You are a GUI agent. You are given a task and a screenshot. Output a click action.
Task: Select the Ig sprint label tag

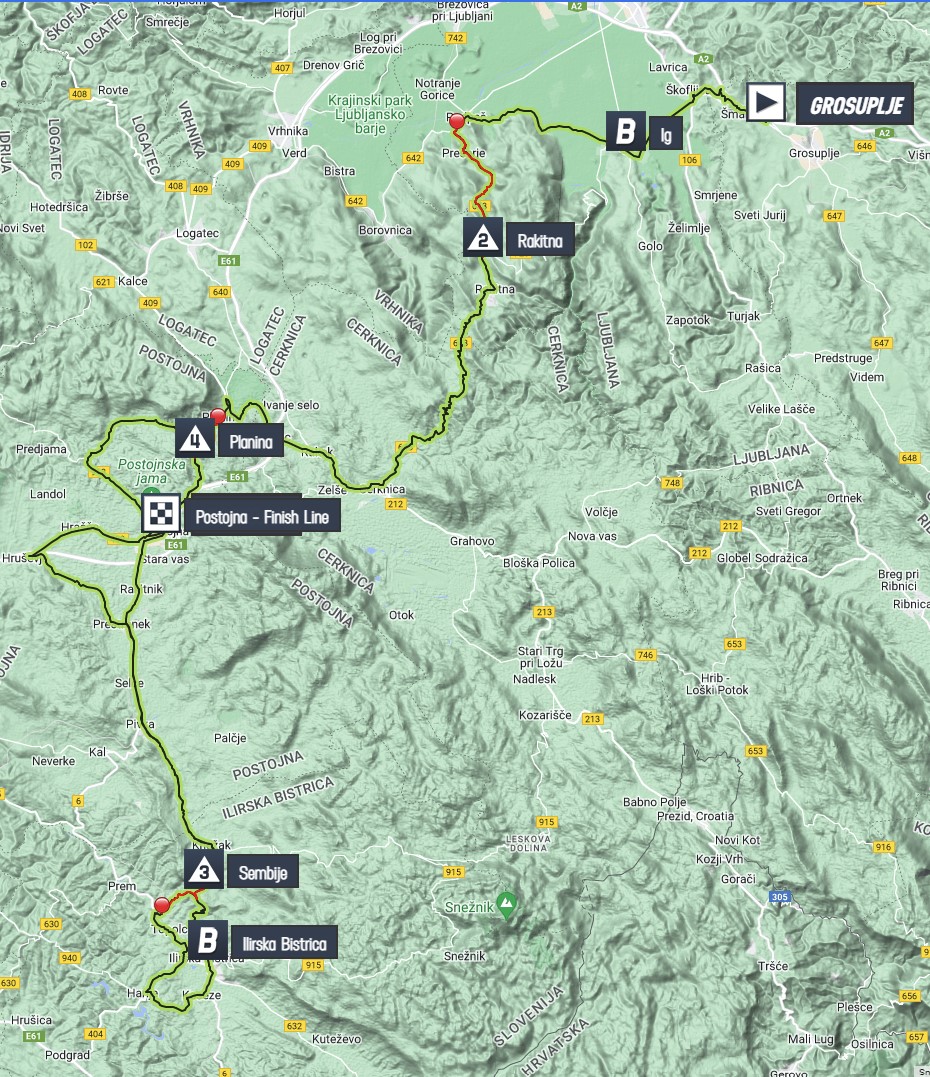[x=666, y=135]
